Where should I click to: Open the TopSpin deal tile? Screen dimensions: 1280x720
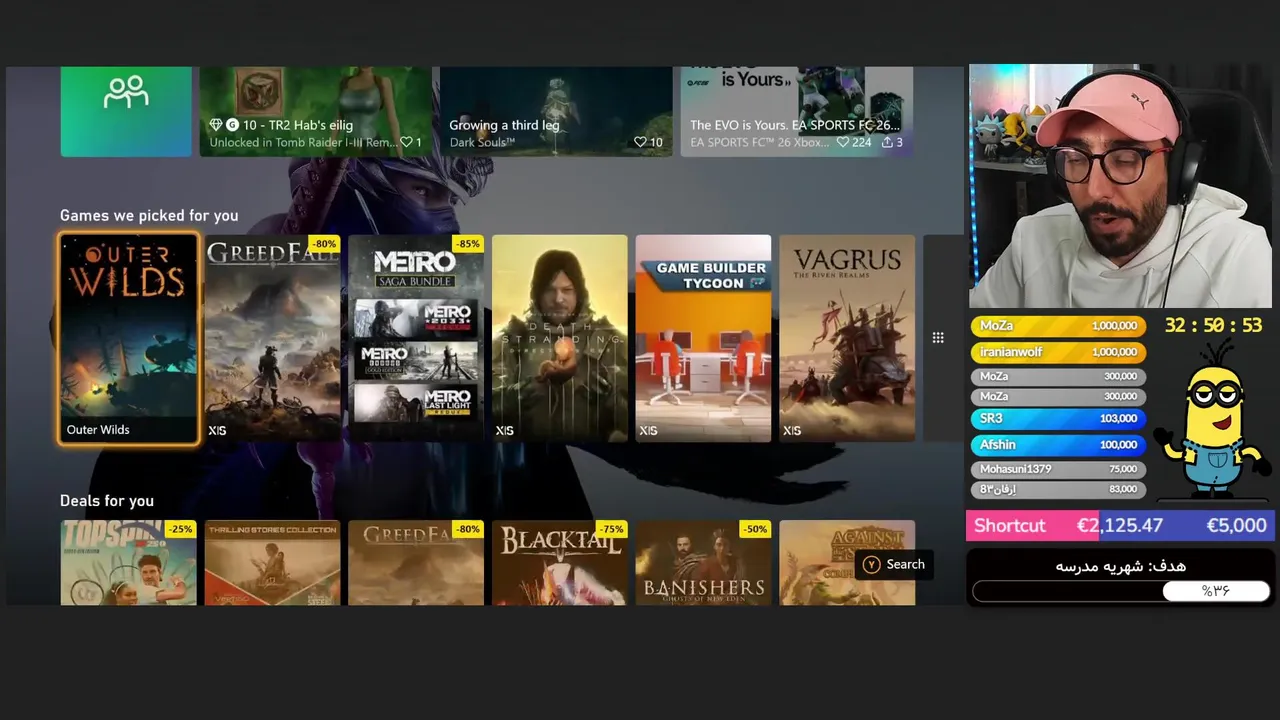click(x=129, y=562)
